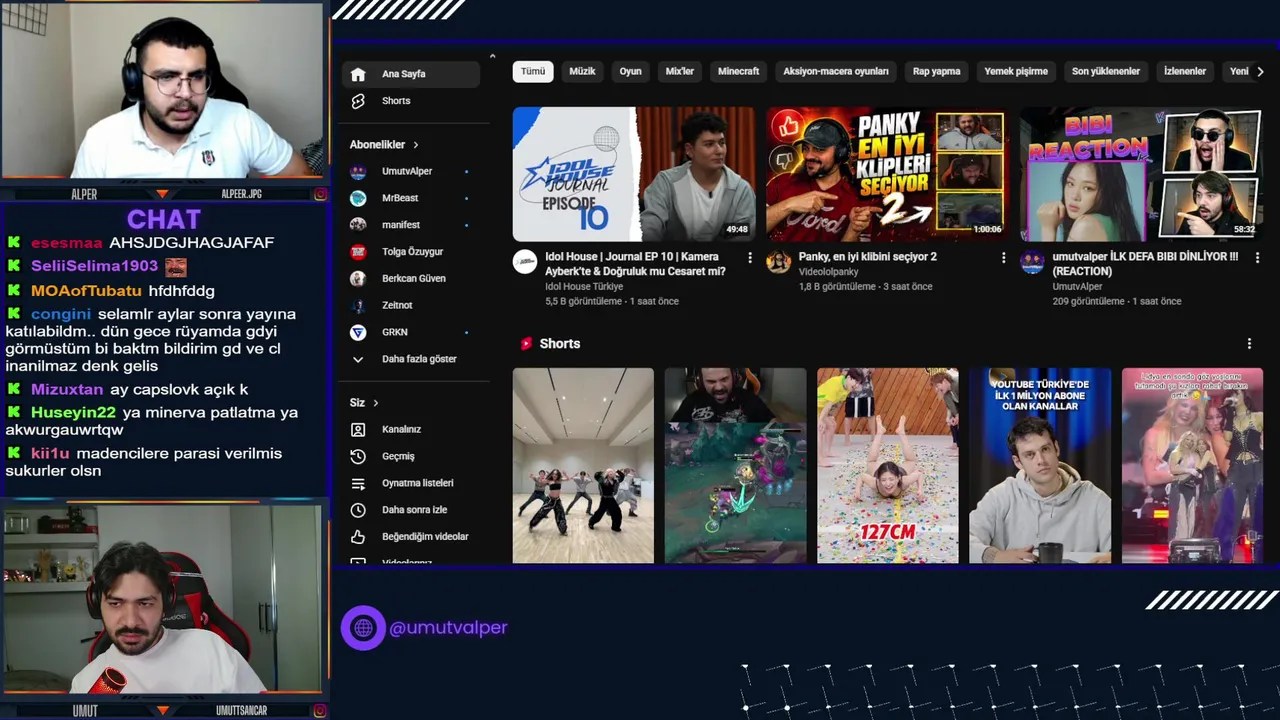Collapse sidebar using top caret arrow
This screenshot has width=1280, height=720.
(x=492, y=56)
